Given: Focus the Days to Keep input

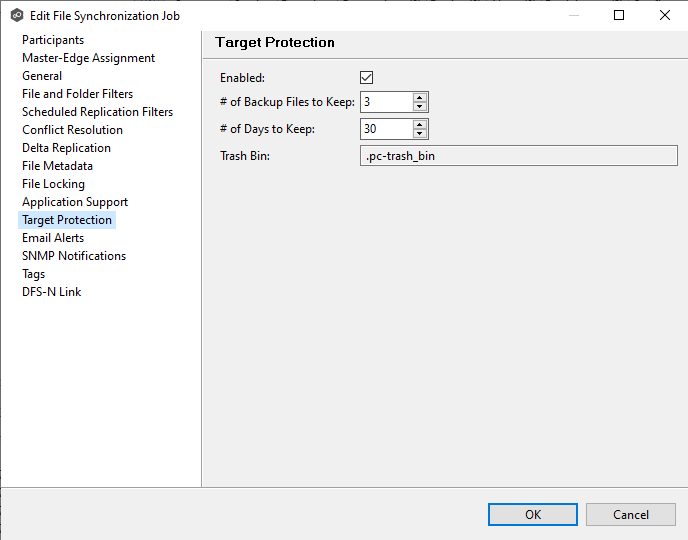Looking at the screenshot, I should point(385,129).
